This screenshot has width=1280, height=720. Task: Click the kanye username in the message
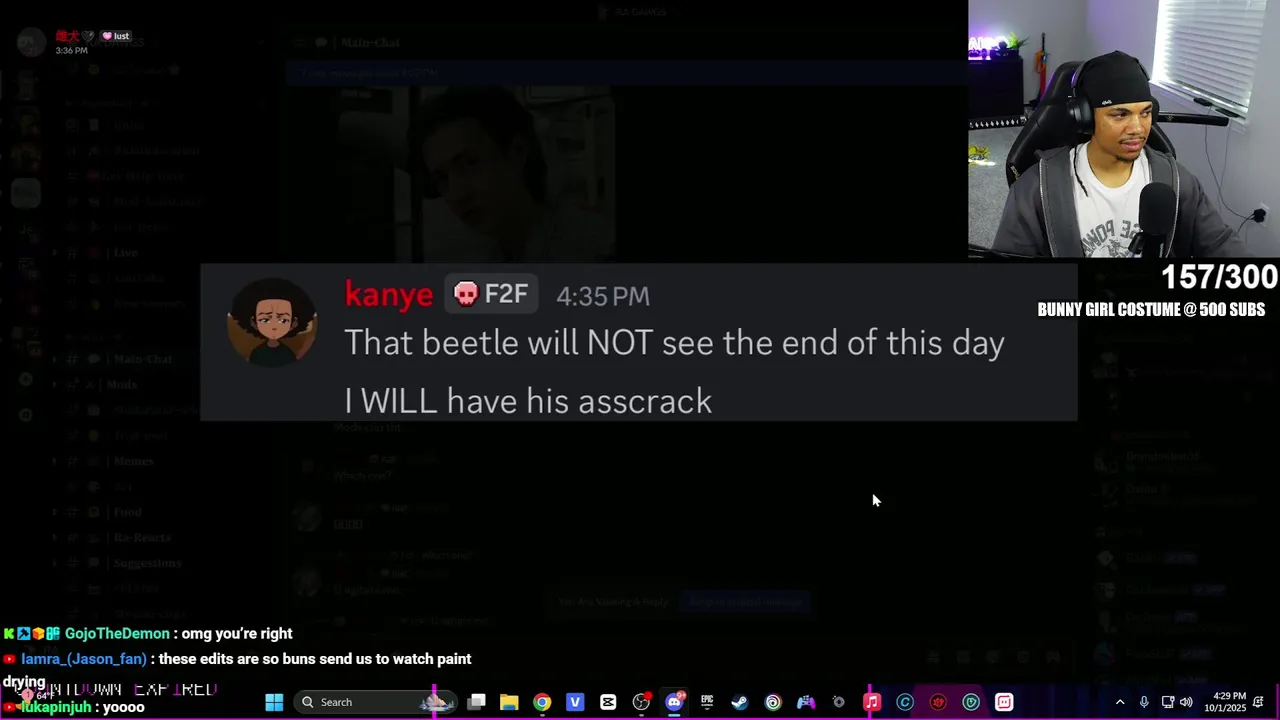click(388, 294)
